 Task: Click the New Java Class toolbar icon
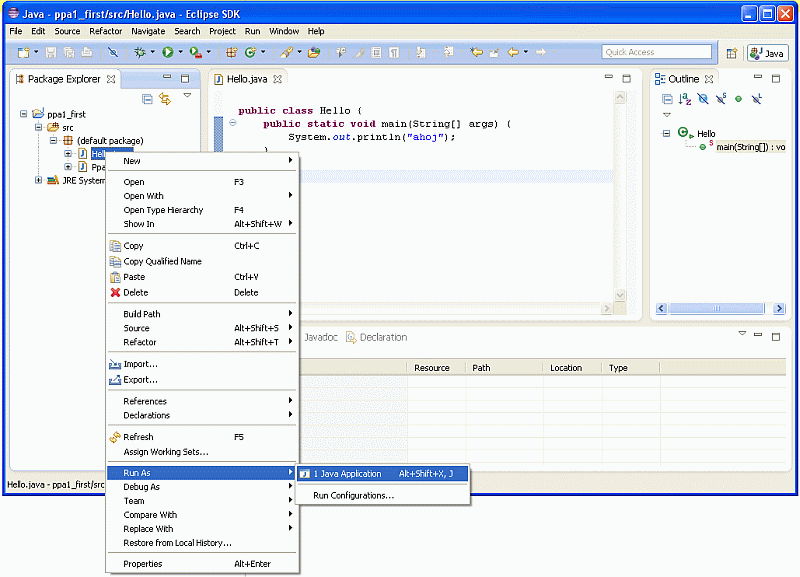point(250,52)
